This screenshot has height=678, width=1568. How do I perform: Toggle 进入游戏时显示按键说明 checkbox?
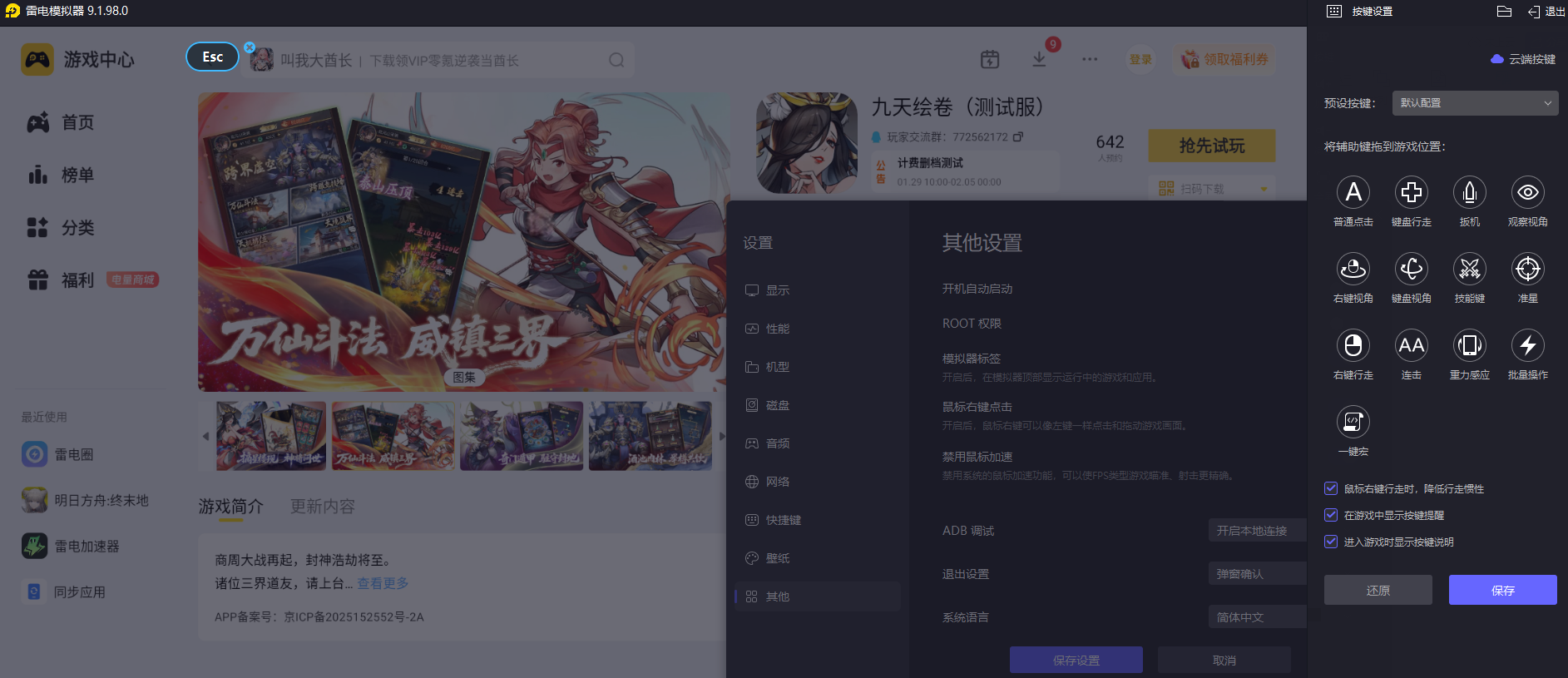pyautogui.click(x=1331, y=542)
